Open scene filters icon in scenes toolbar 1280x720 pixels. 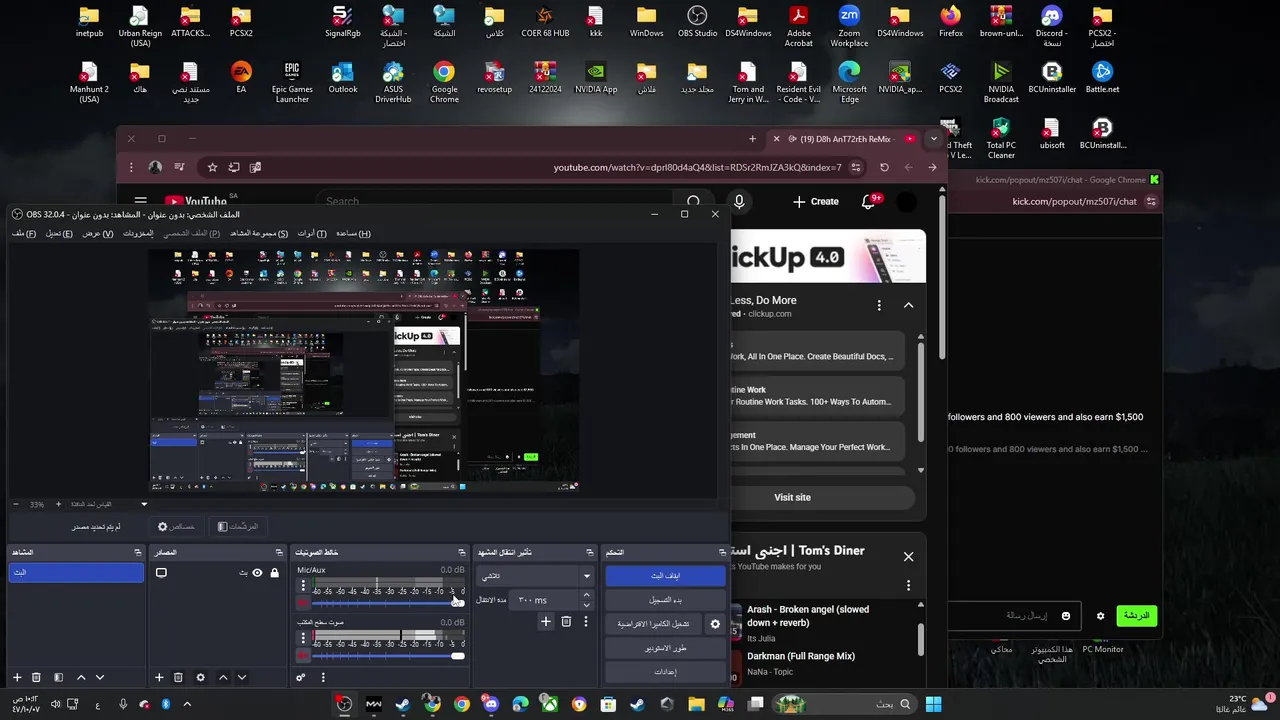[58, 677]
